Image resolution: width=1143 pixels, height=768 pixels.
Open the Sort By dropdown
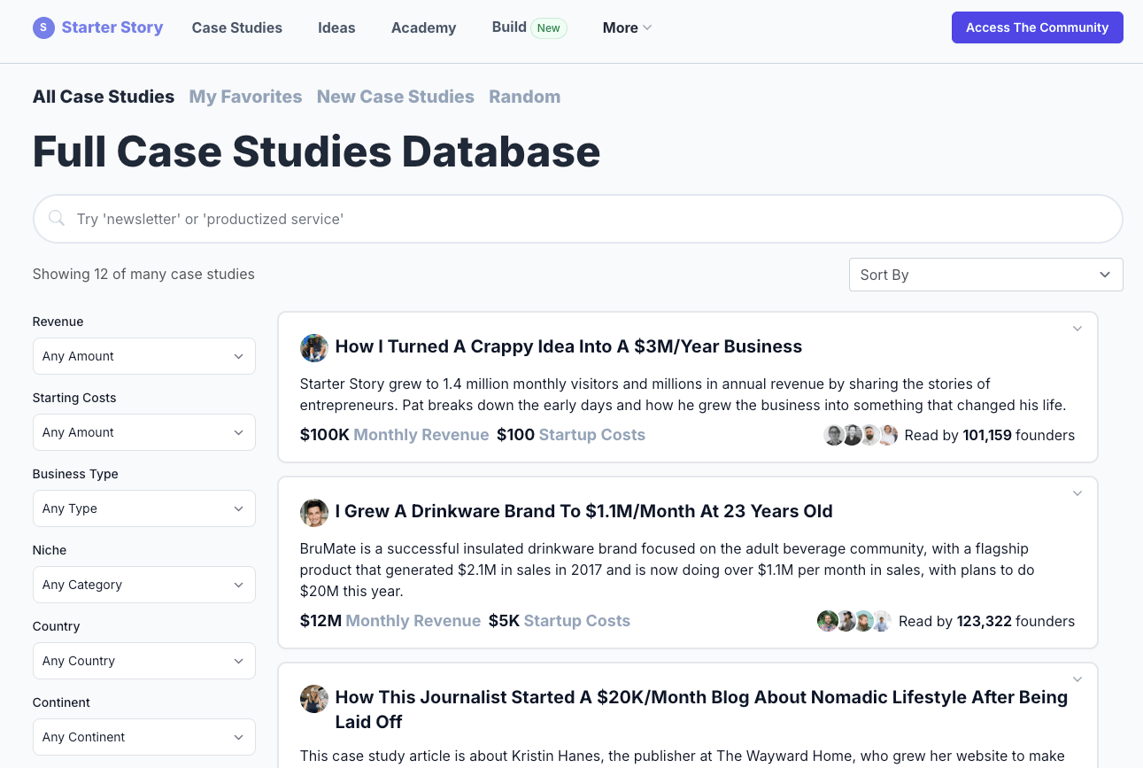tap(986, 275)
